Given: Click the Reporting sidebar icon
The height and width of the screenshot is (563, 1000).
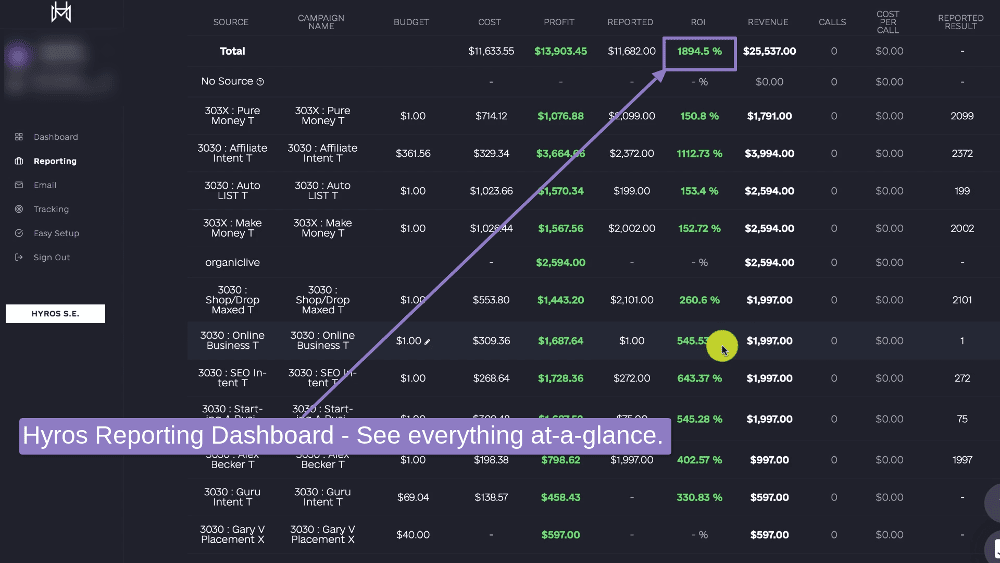Looking at the screenshot, I should (x=18, y=161).
